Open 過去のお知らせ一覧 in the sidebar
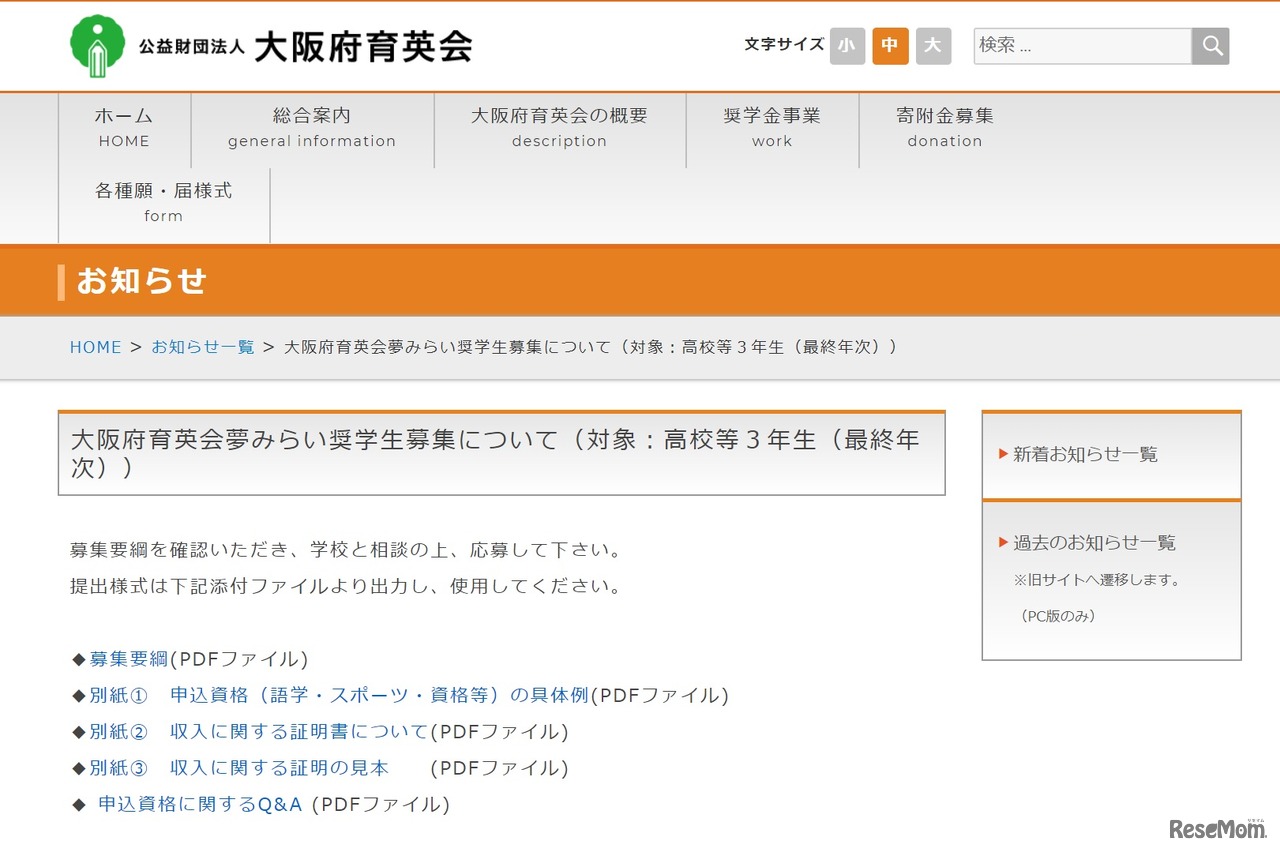1280x852 pixels. [x=1095, y=544]
